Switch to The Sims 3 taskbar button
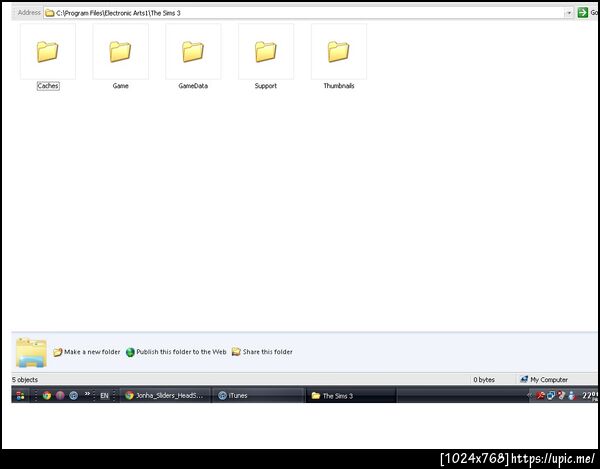This screenshot has height=469, width=600. click(351, 396)
